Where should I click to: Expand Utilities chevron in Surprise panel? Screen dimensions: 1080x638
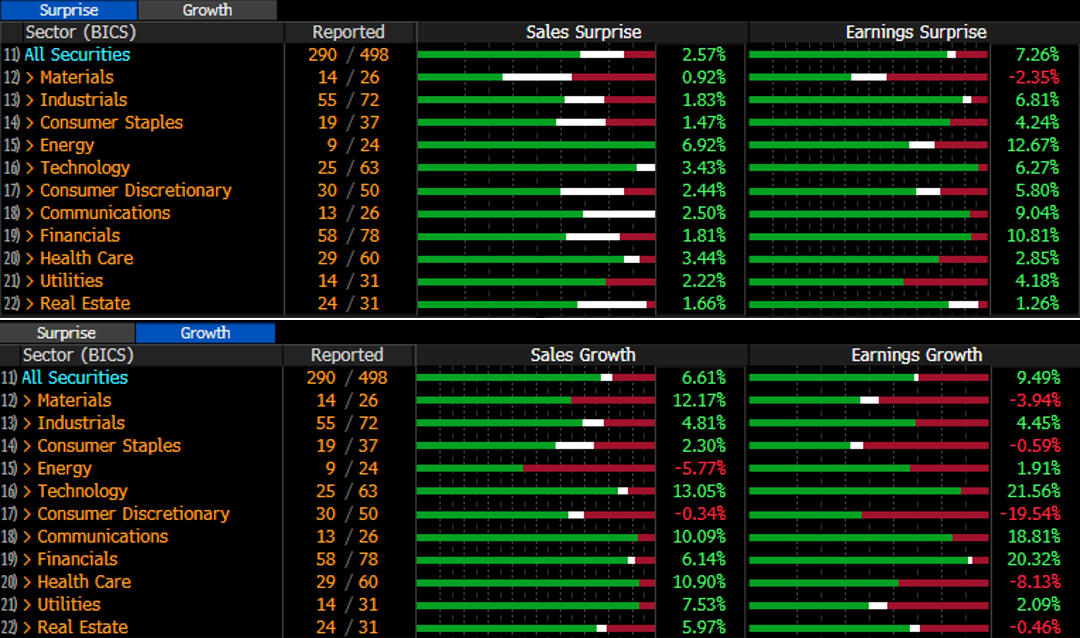(x=30, y=282)
